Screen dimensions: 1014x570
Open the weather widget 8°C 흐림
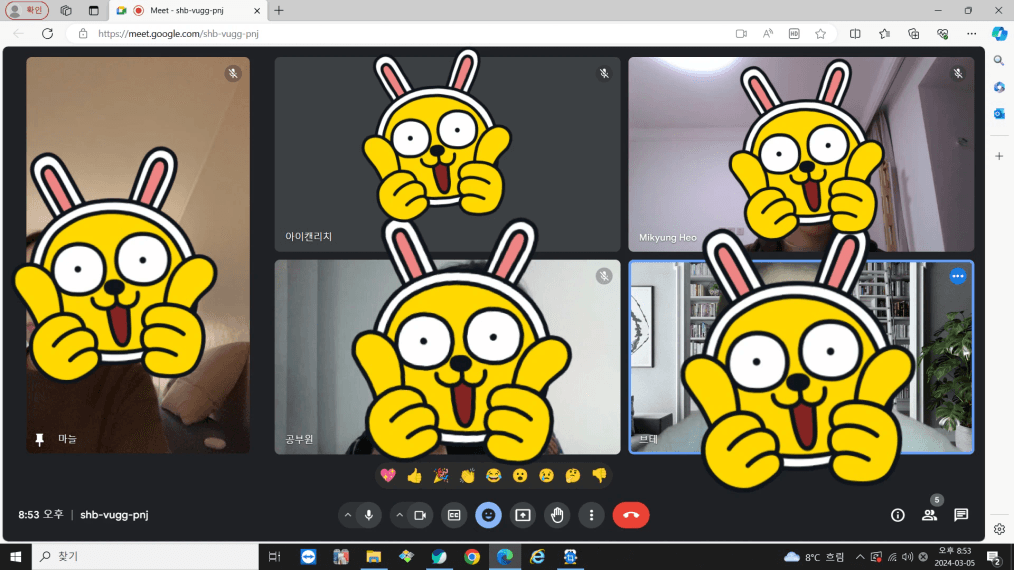814,557
